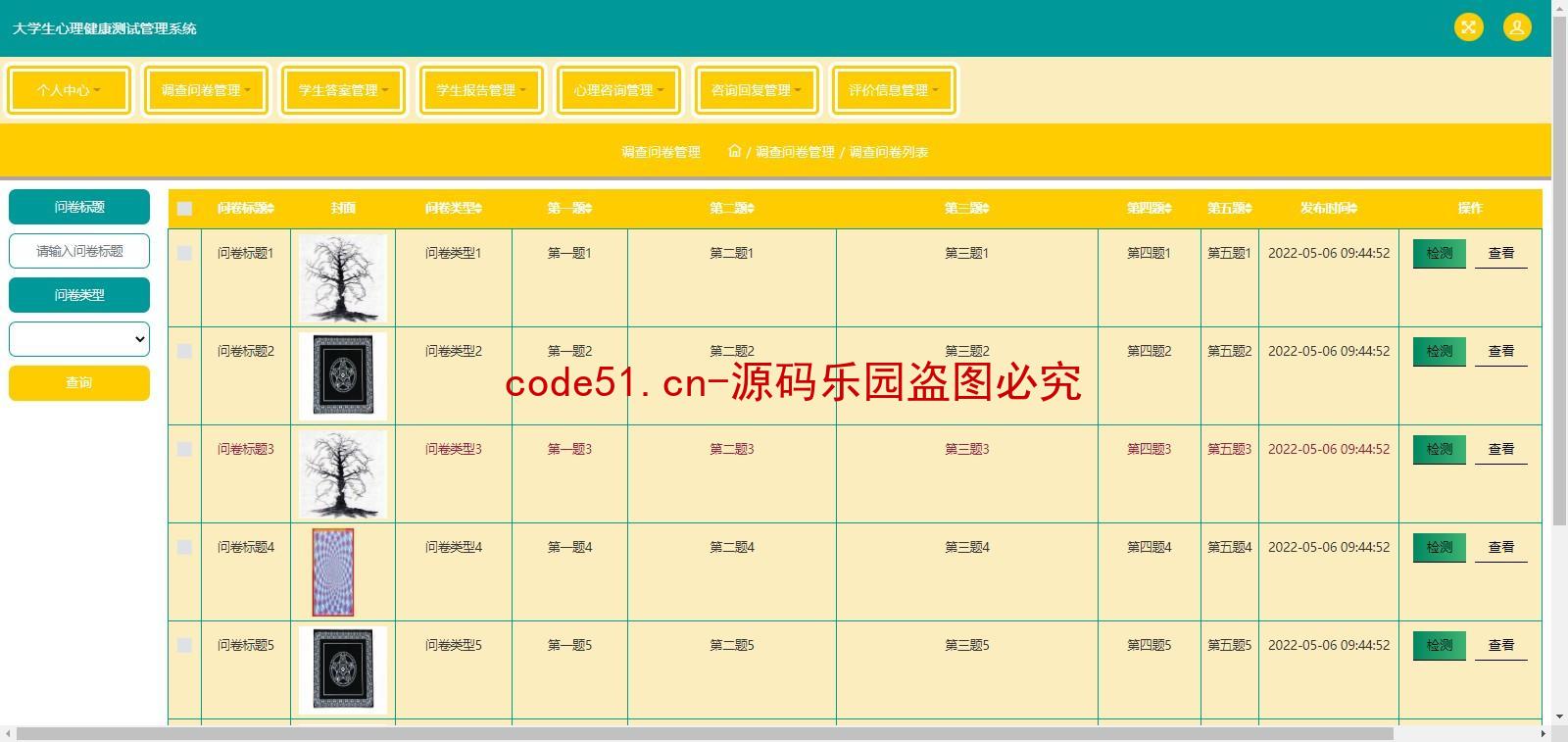
Task: Expand the 咨询回复管理 dropdown menu
Action: coord(756,90)
